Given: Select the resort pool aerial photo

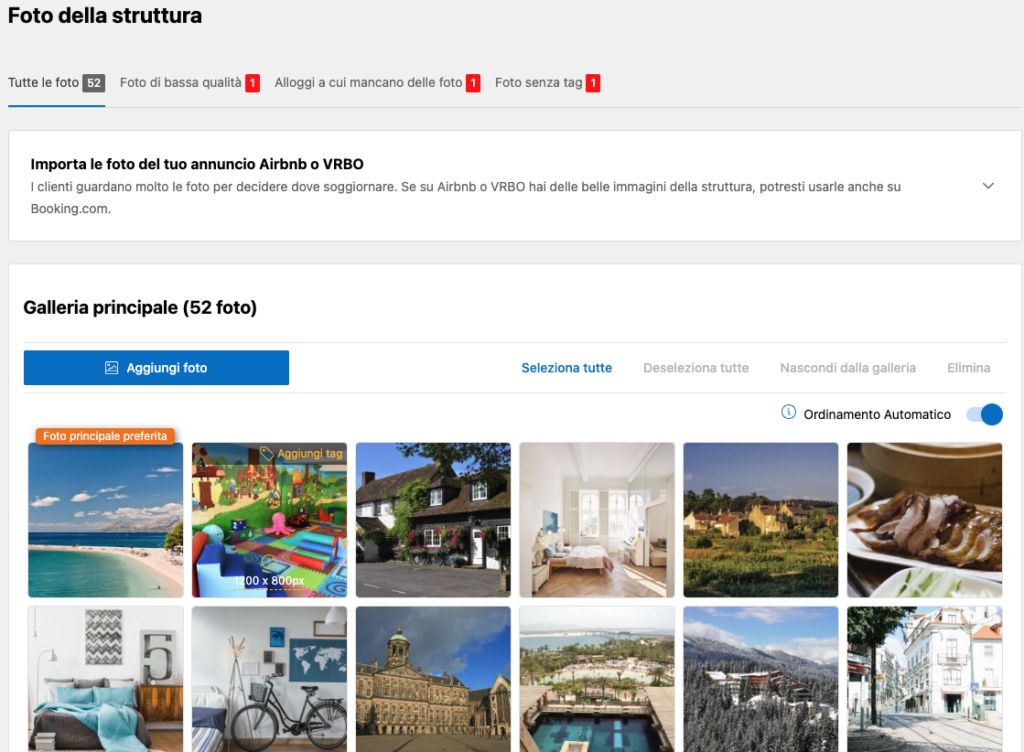Looking at the screenshot, I should [x=597, y=679].
